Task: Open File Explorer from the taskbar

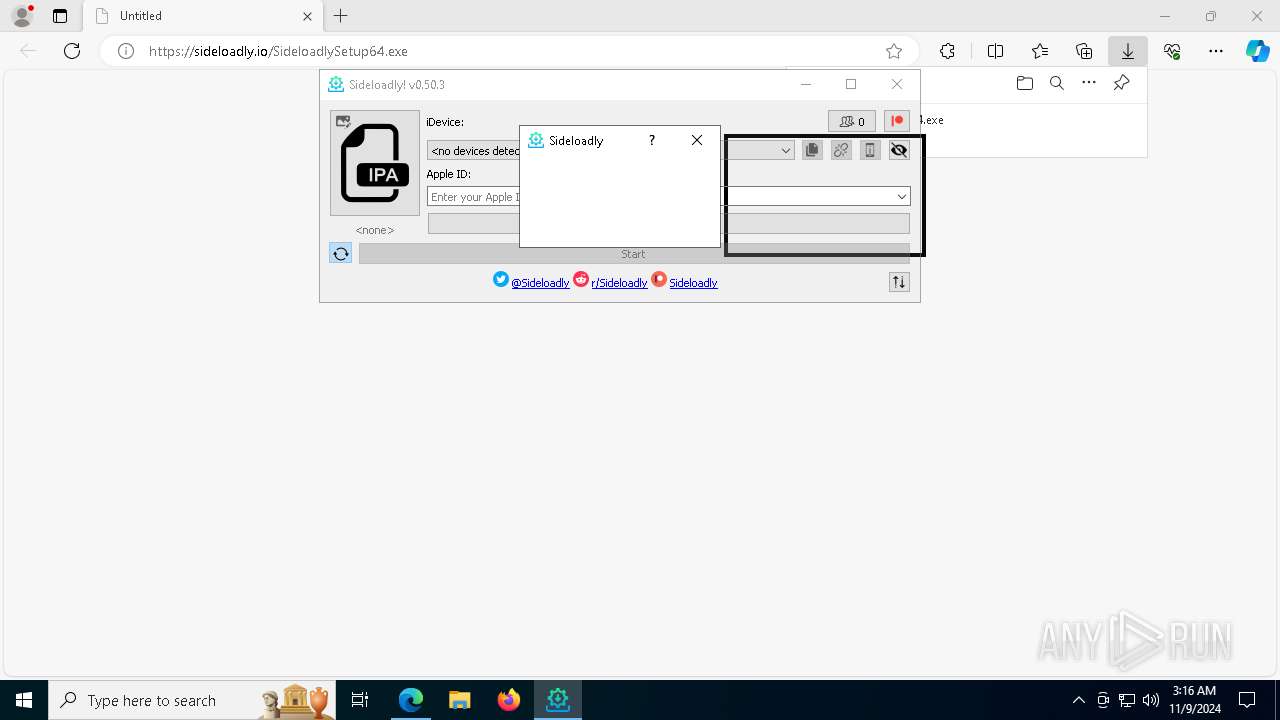Action: pyautogui.click(x=459, y=700)
